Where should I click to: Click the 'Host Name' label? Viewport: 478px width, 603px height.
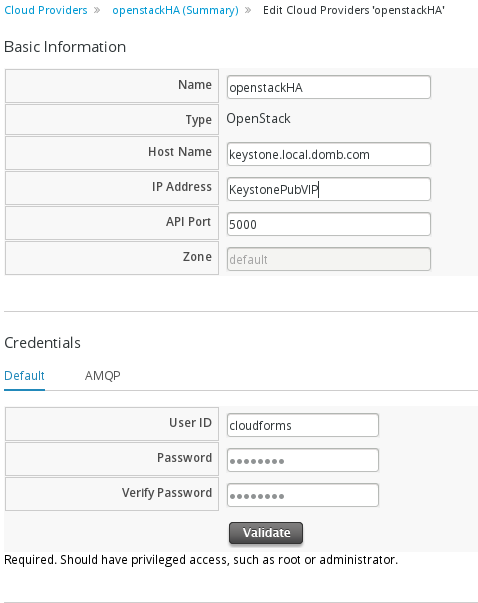click(180, 152)
